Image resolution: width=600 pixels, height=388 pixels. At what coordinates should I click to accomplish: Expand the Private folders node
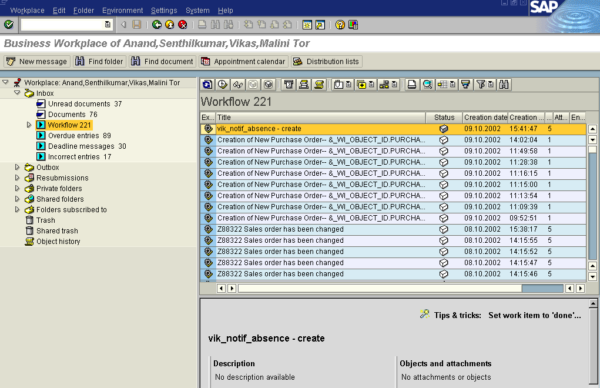(x=17, y=188)
